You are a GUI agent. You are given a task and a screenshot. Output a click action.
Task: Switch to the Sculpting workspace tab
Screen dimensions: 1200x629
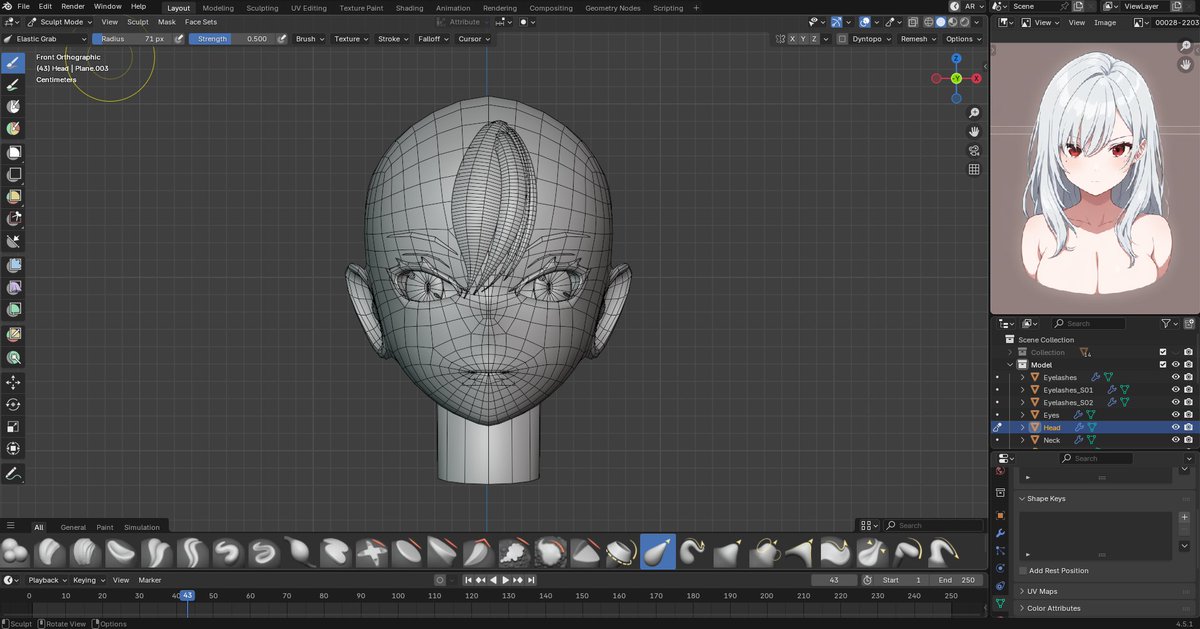(263, 8)
